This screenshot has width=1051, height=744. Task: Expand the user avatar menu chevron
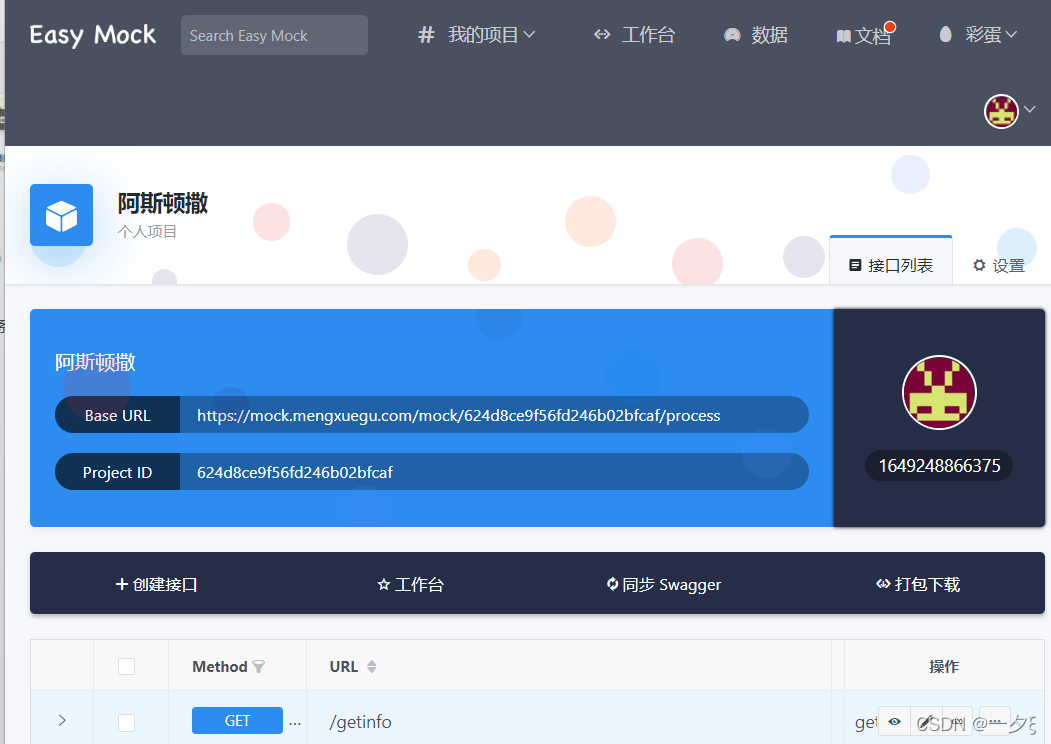[1030, 109]
